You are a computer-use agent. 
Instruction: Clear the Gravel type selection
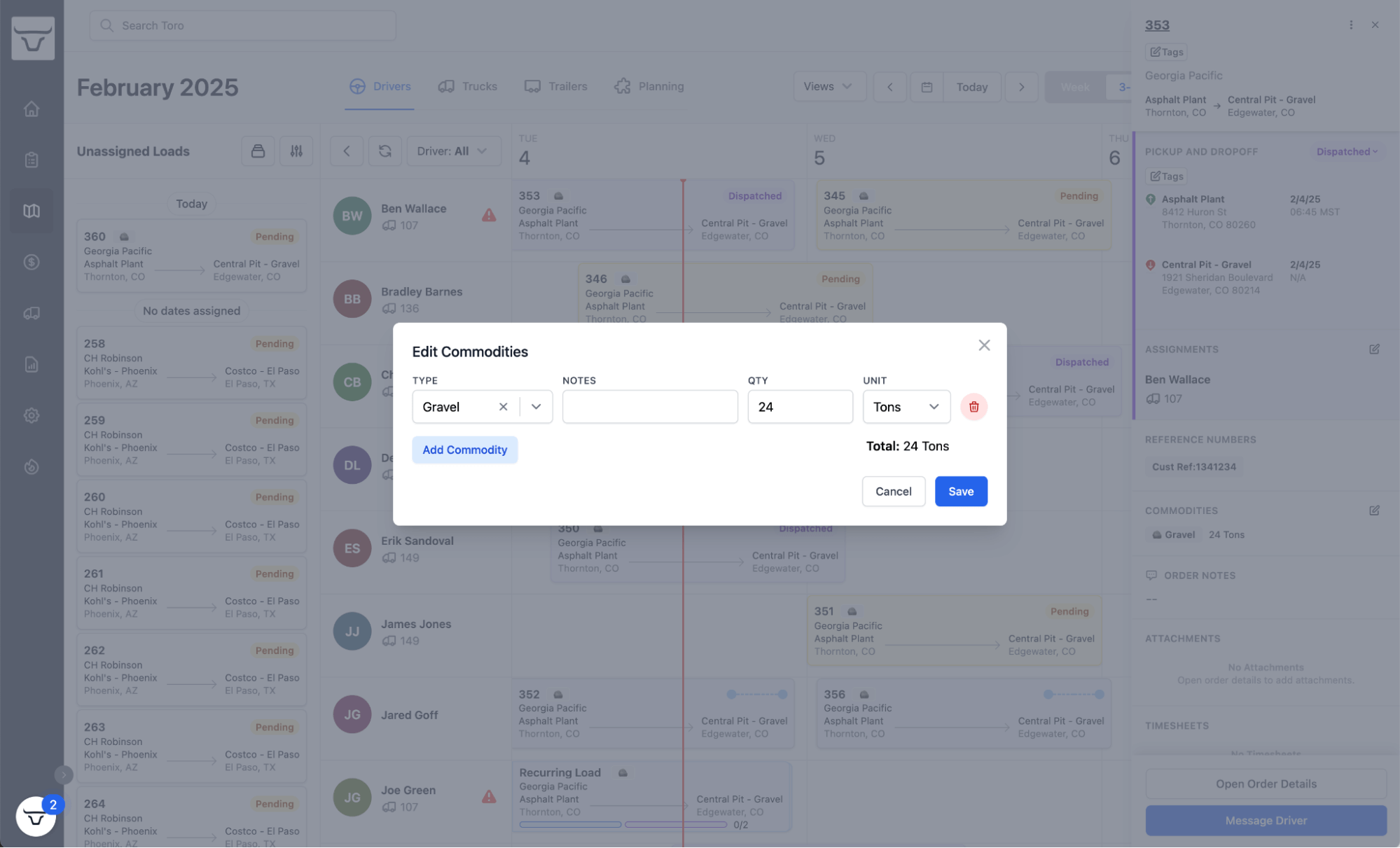[503, 407]
